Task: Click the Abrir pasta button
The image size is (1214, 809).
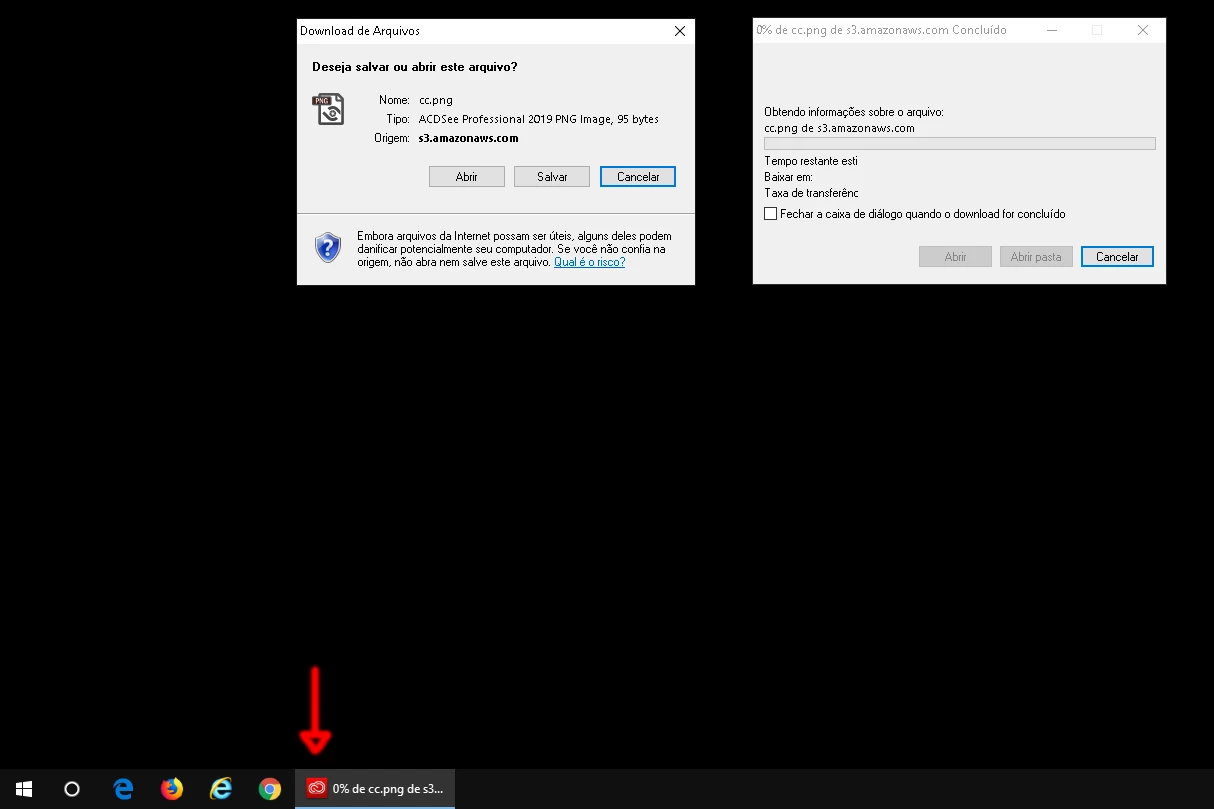Action: [x=1036, y=257]
